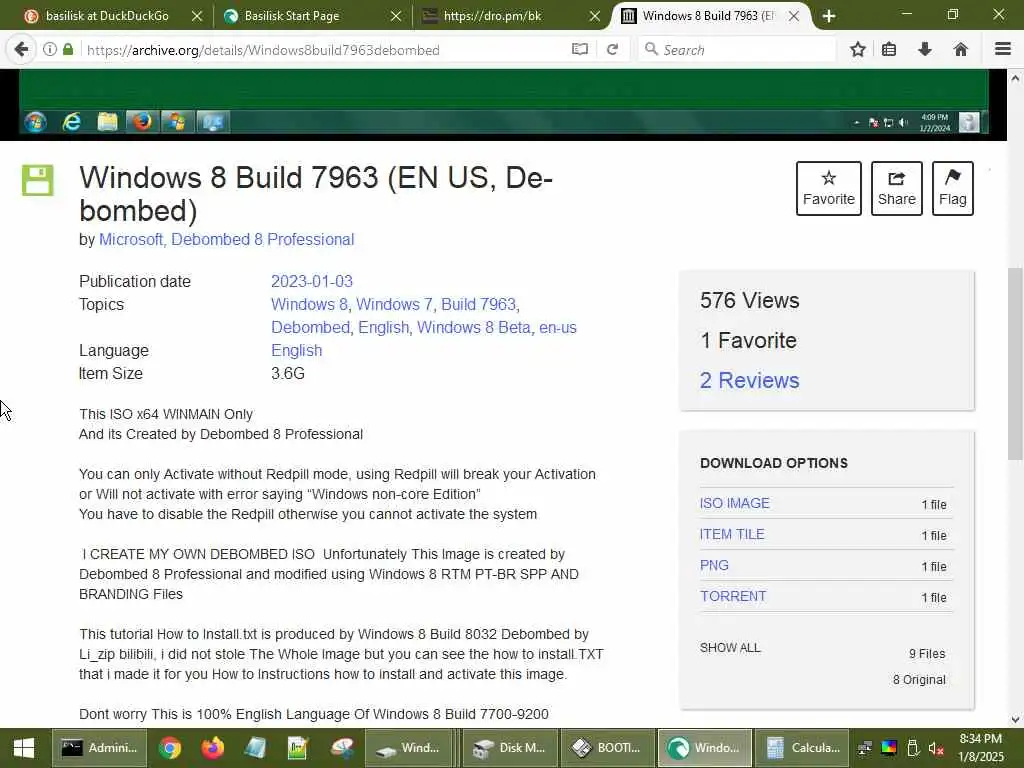Click the browser Search box

click(x=737, y=50)
